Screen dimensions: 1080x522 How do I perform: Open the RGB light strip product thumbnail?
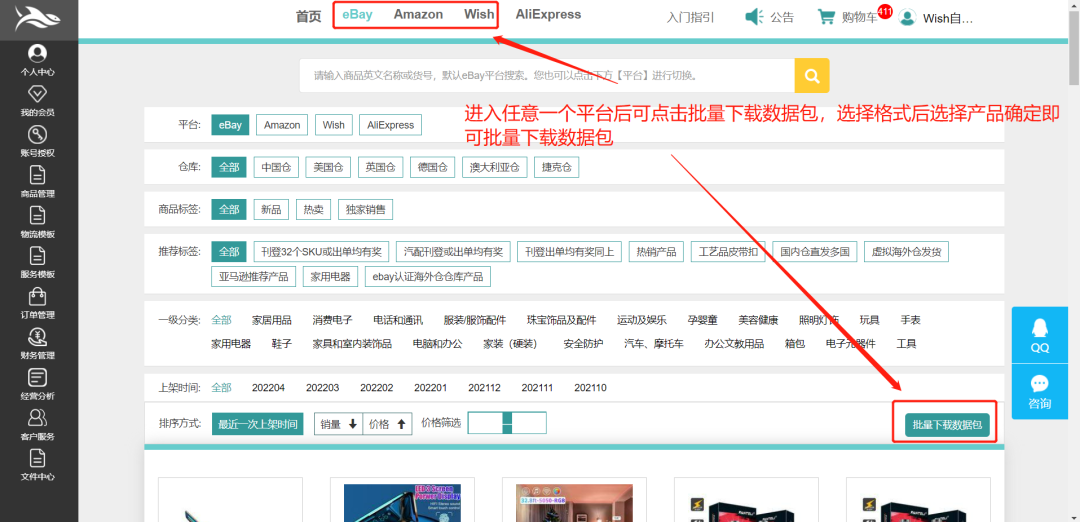(x=574, y=503)
